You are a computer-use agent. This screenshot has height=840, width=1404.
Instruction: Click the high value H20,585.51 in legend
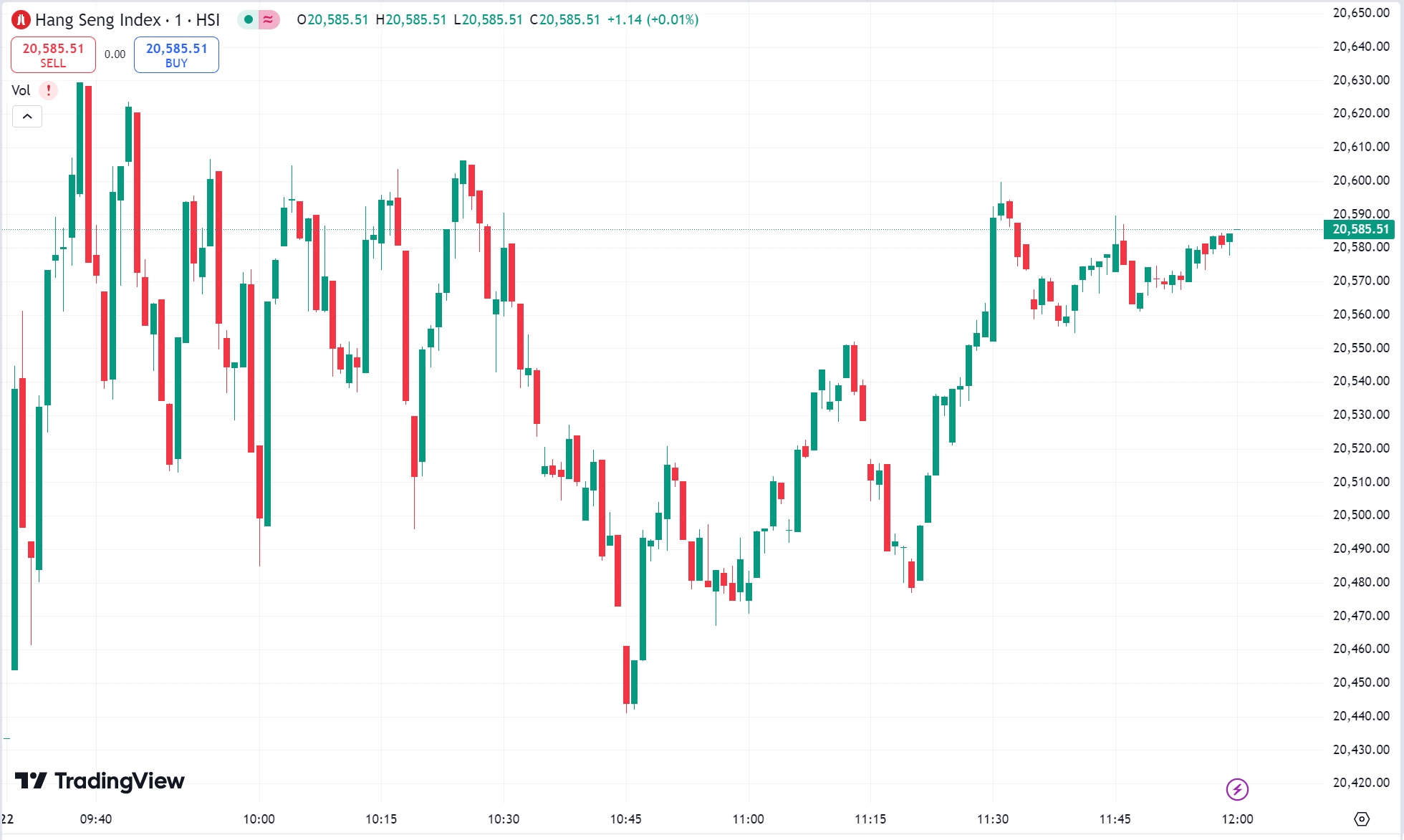pos(410,20)
